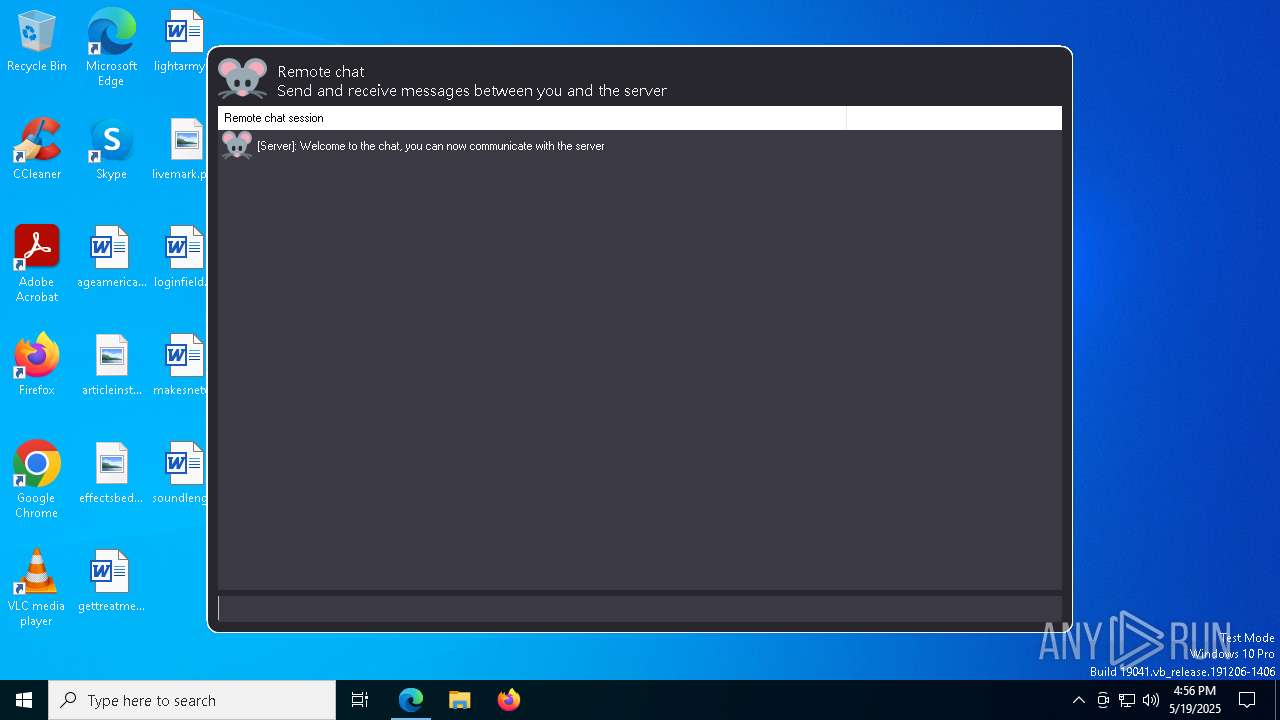Show hidden system tray icons

pyautogui.click(x=1078, y=700)
